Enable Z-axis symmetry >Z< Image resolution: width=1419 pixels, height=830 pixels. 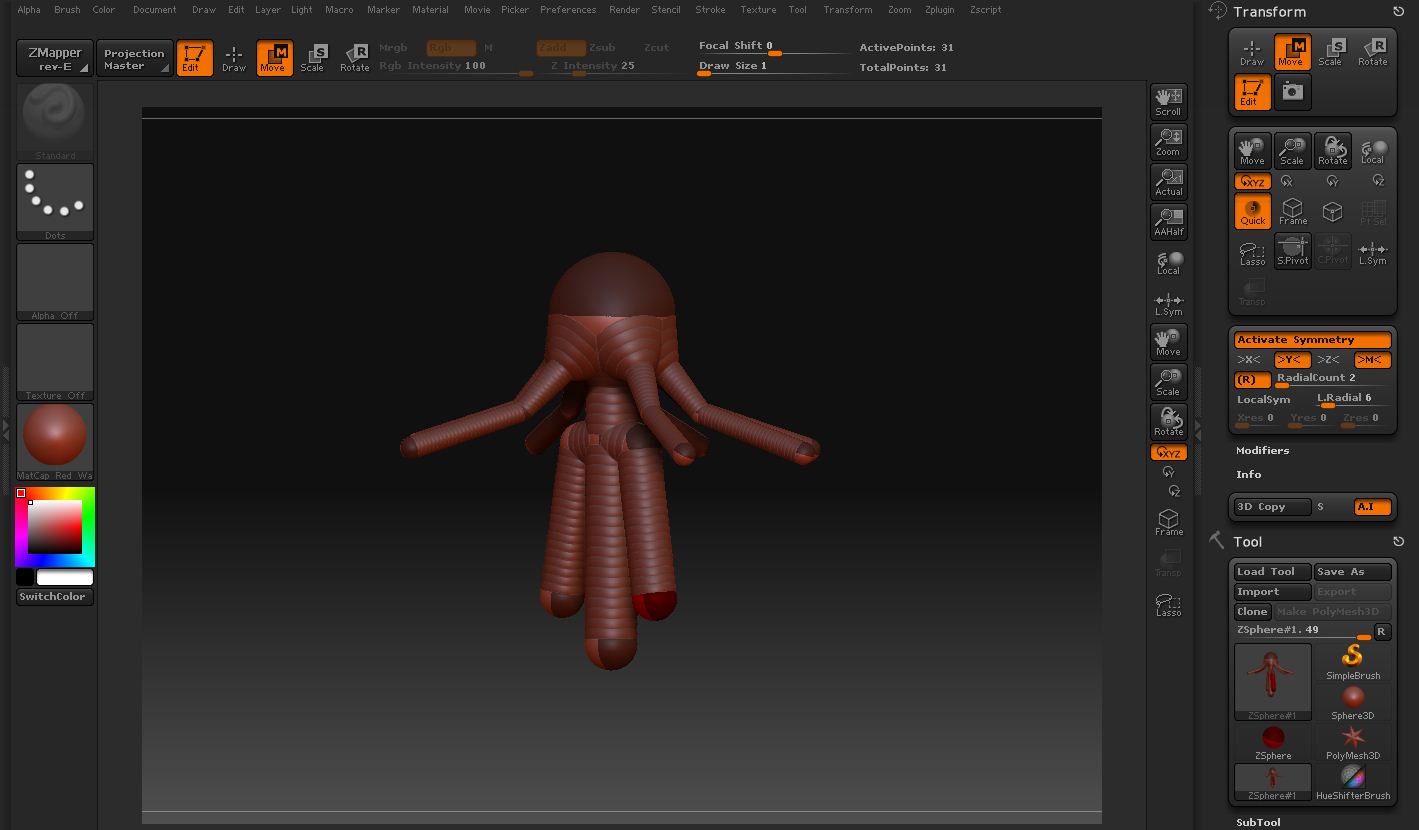coord(1329,360)
